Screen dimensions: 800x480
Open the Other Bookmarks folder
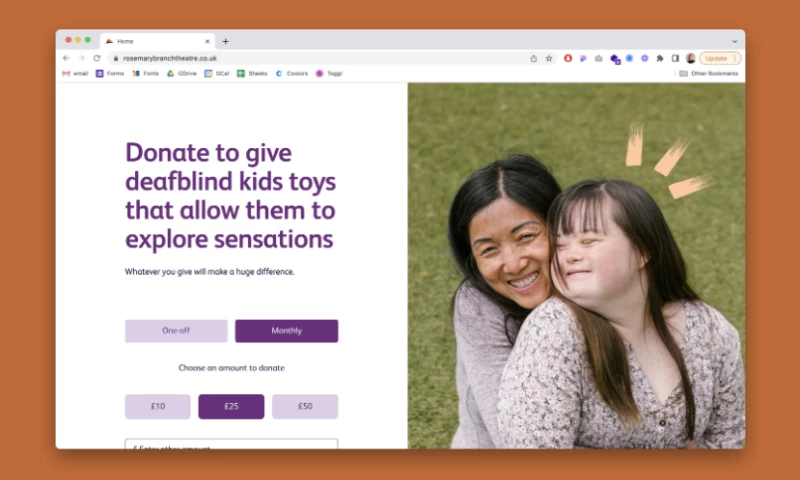709,73
